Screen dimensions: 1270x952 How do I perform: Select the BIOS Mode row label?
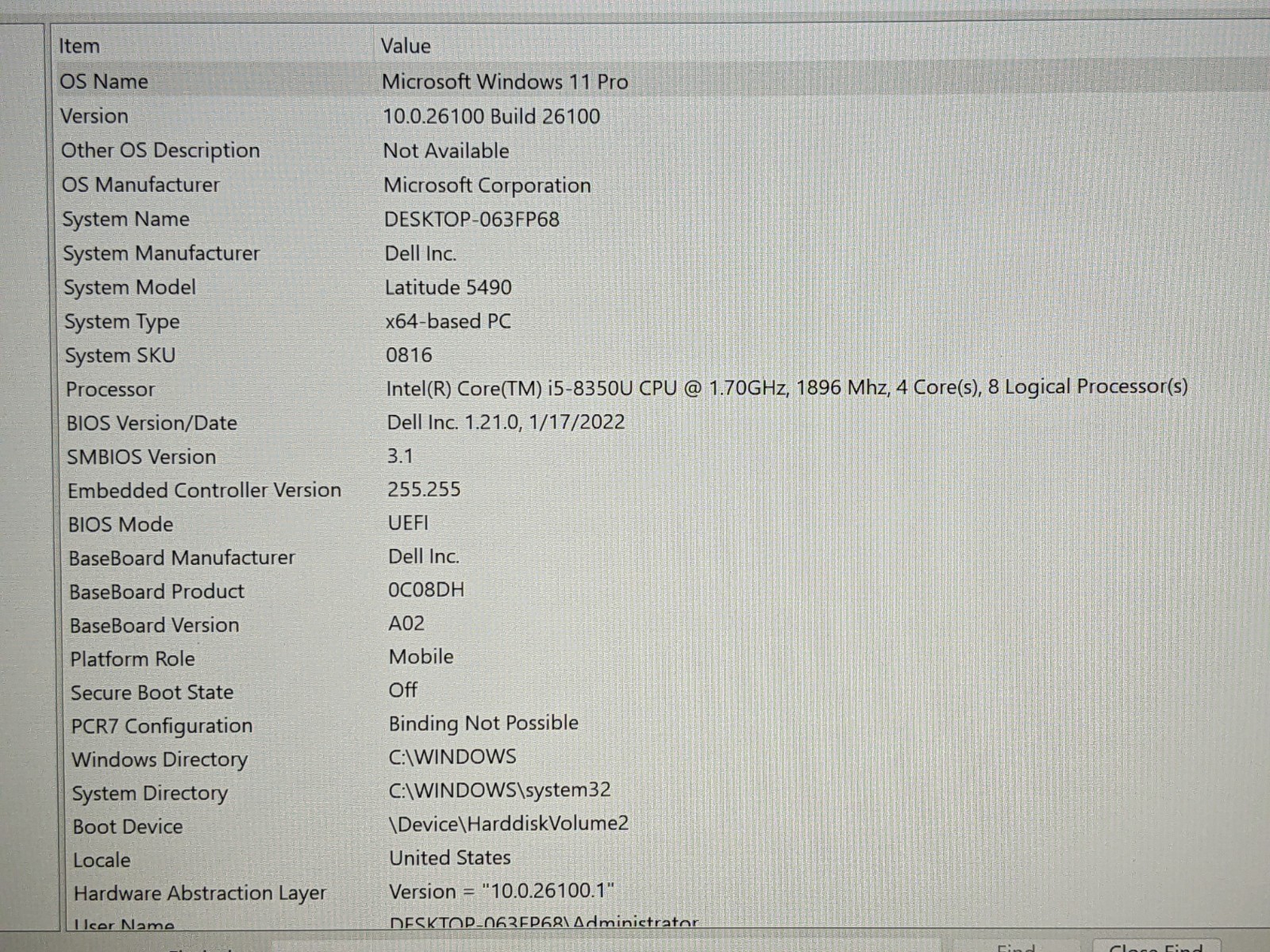[x=121, y=524]
